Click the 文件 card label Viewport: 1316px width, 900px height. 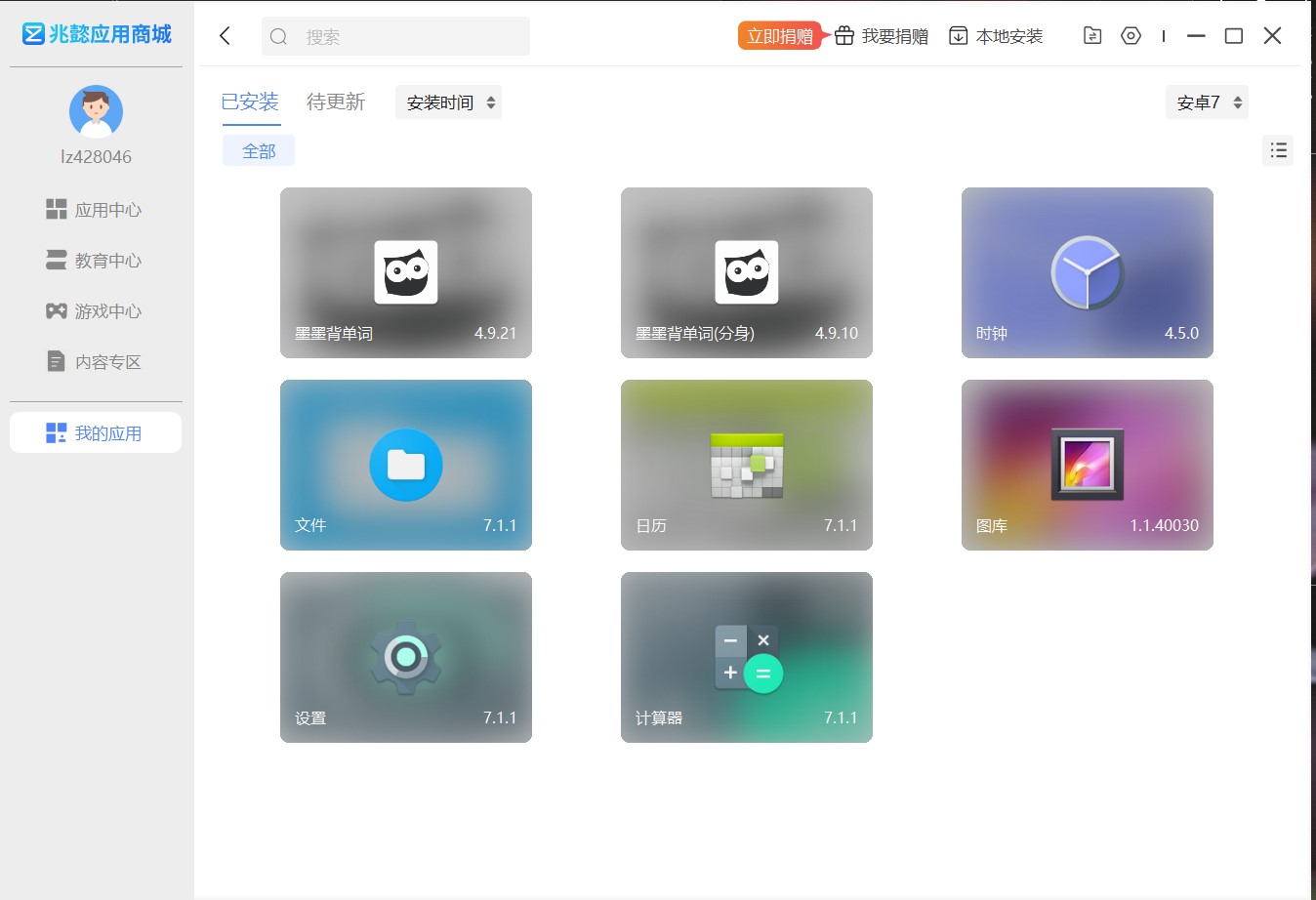pos(310,525)
